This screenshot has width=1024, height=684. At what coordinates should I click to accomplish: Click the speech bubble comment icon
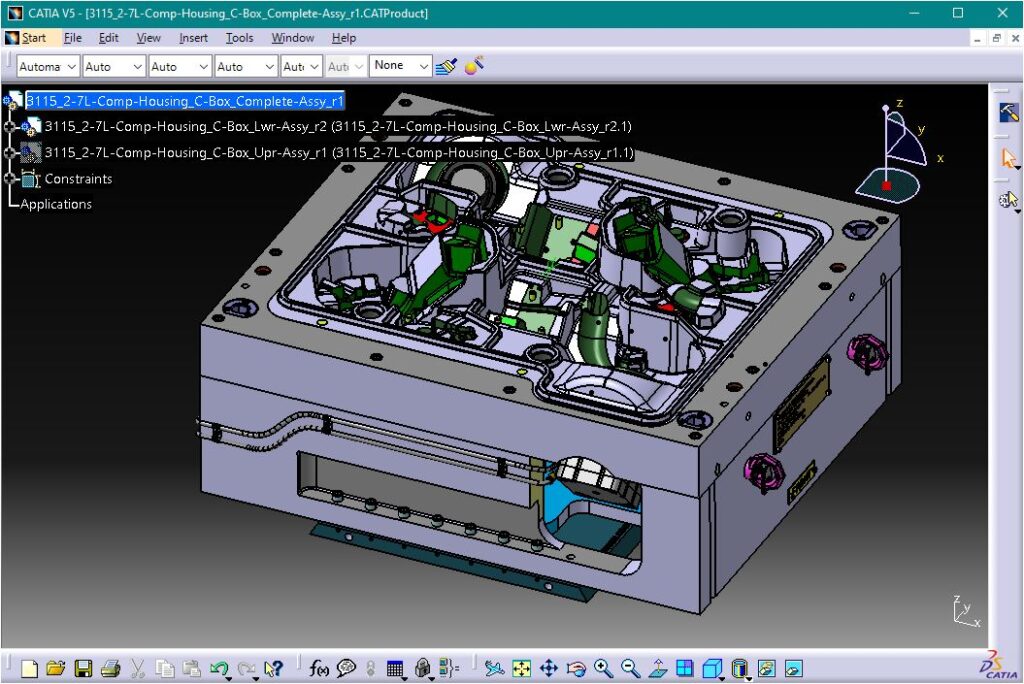coord(346,668)
